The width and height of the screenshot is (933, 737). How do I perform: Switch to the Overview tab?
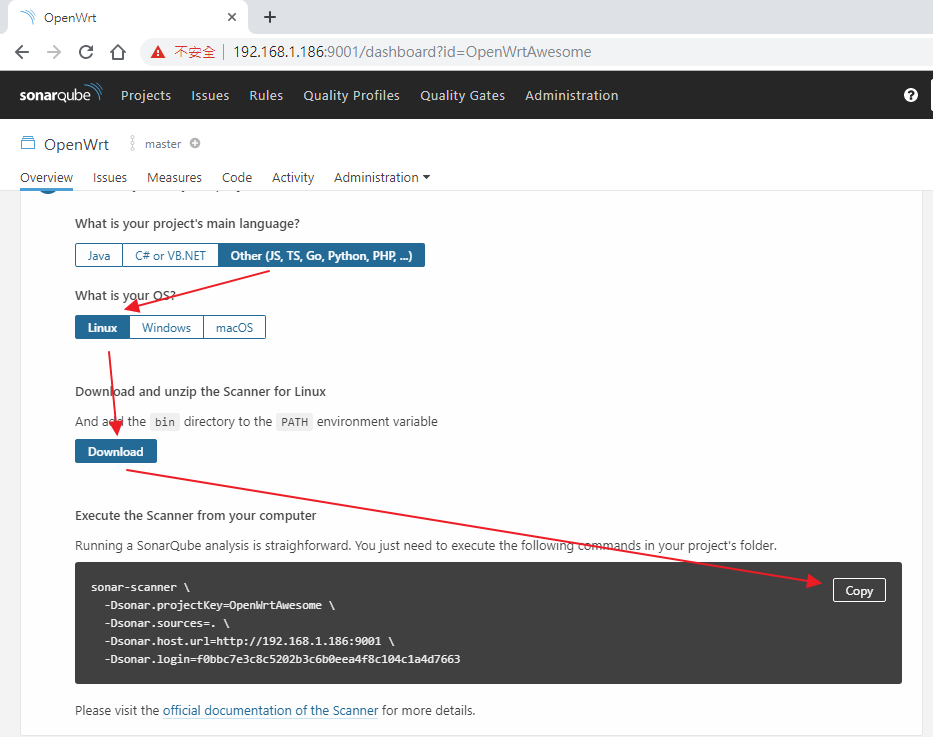click(x=46, y=177)
